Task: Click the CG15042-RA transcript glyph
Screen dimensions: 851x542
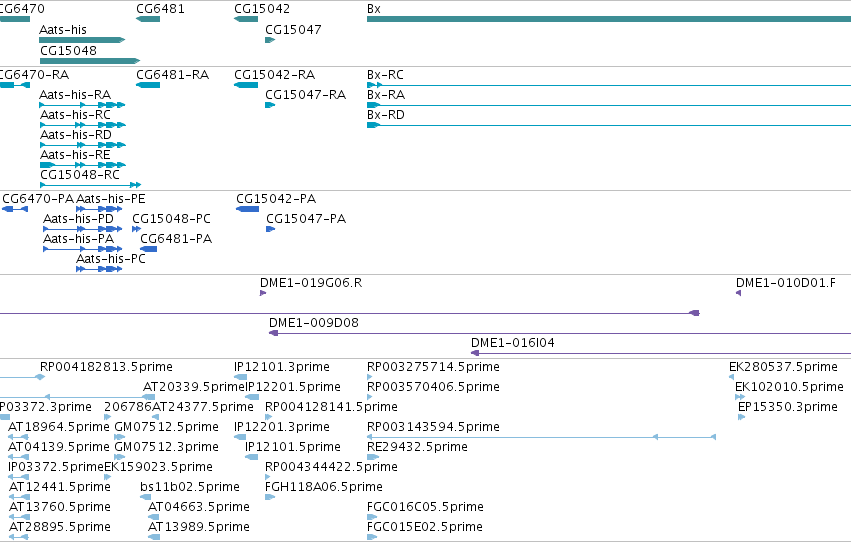Action: click(246, 85)
